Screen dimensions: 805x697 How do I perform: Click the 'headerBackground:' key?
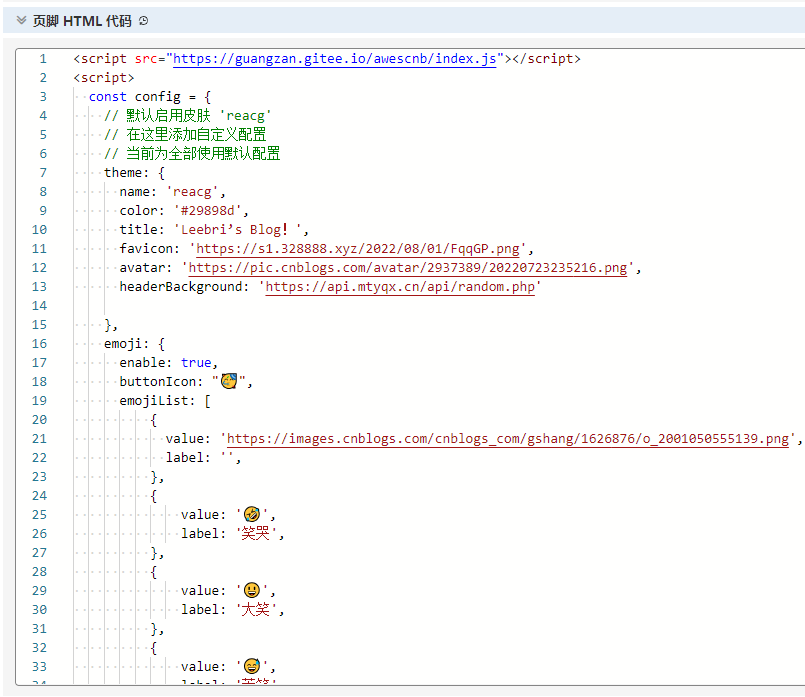[184, 287]
